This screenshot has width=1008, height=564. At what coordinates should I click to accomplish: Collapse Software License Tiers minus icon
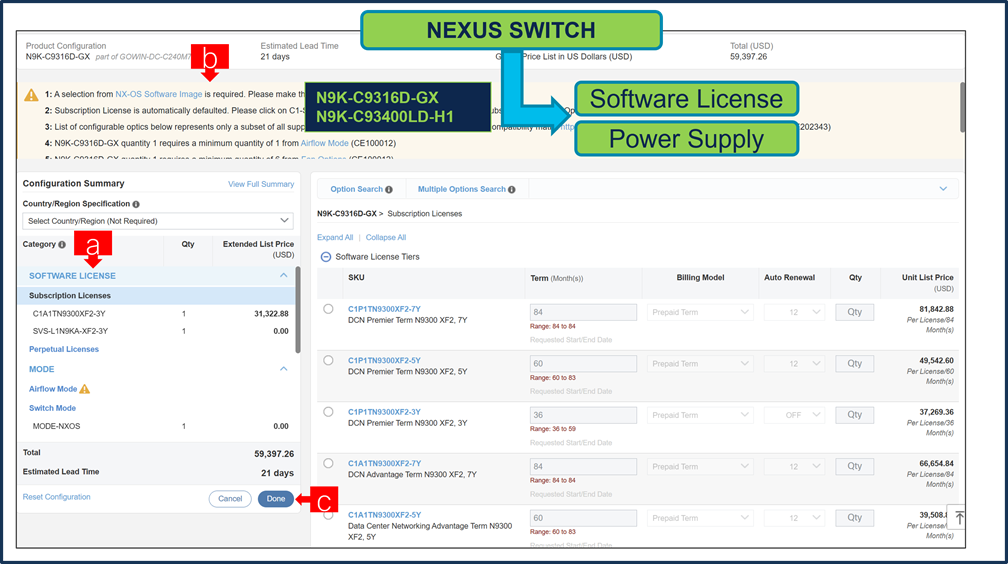[x=326, y=257]
